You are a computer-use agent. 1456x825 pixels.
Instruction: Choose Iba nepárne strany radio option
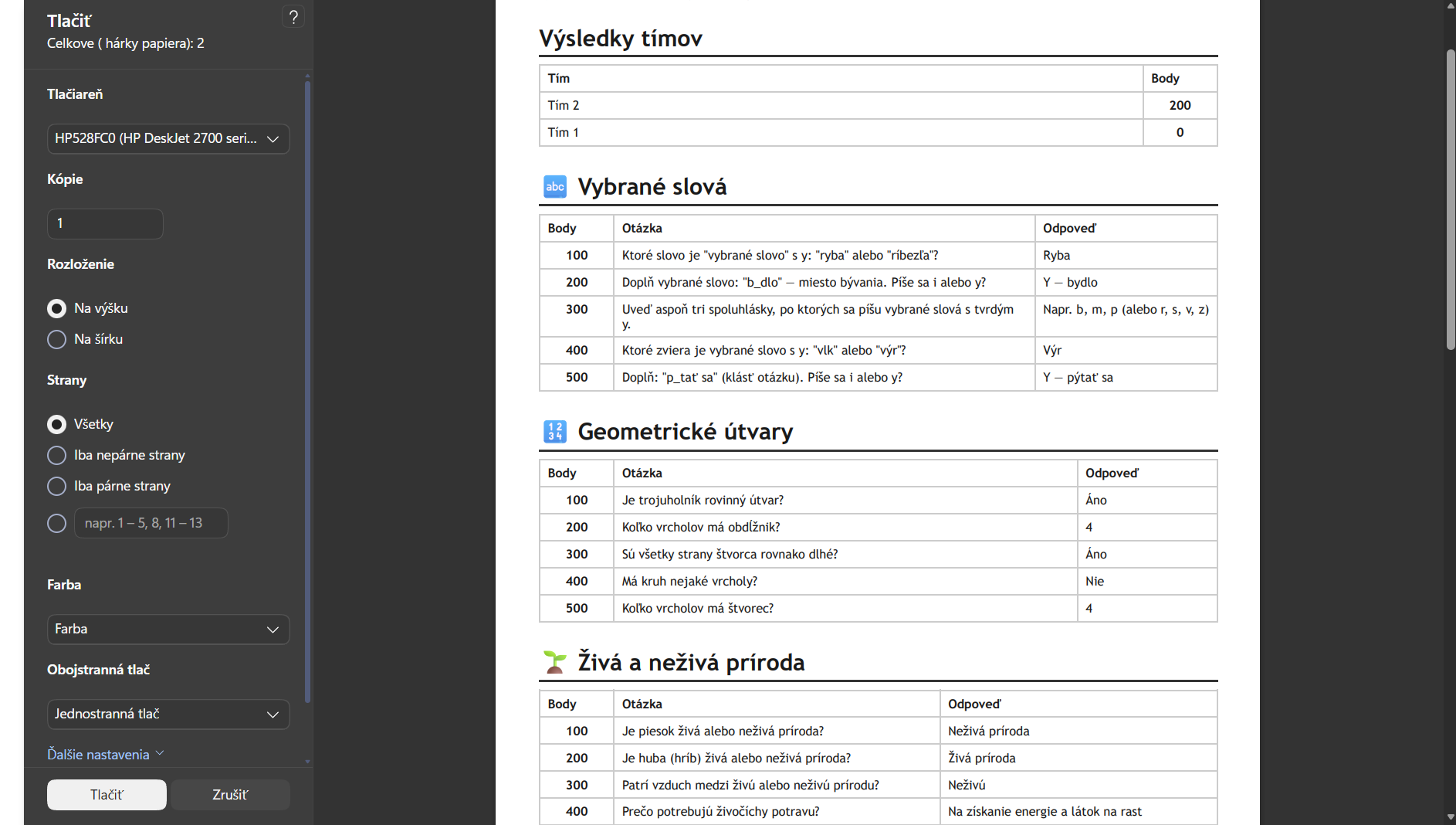pyautogui.click(x=56, y=455)
